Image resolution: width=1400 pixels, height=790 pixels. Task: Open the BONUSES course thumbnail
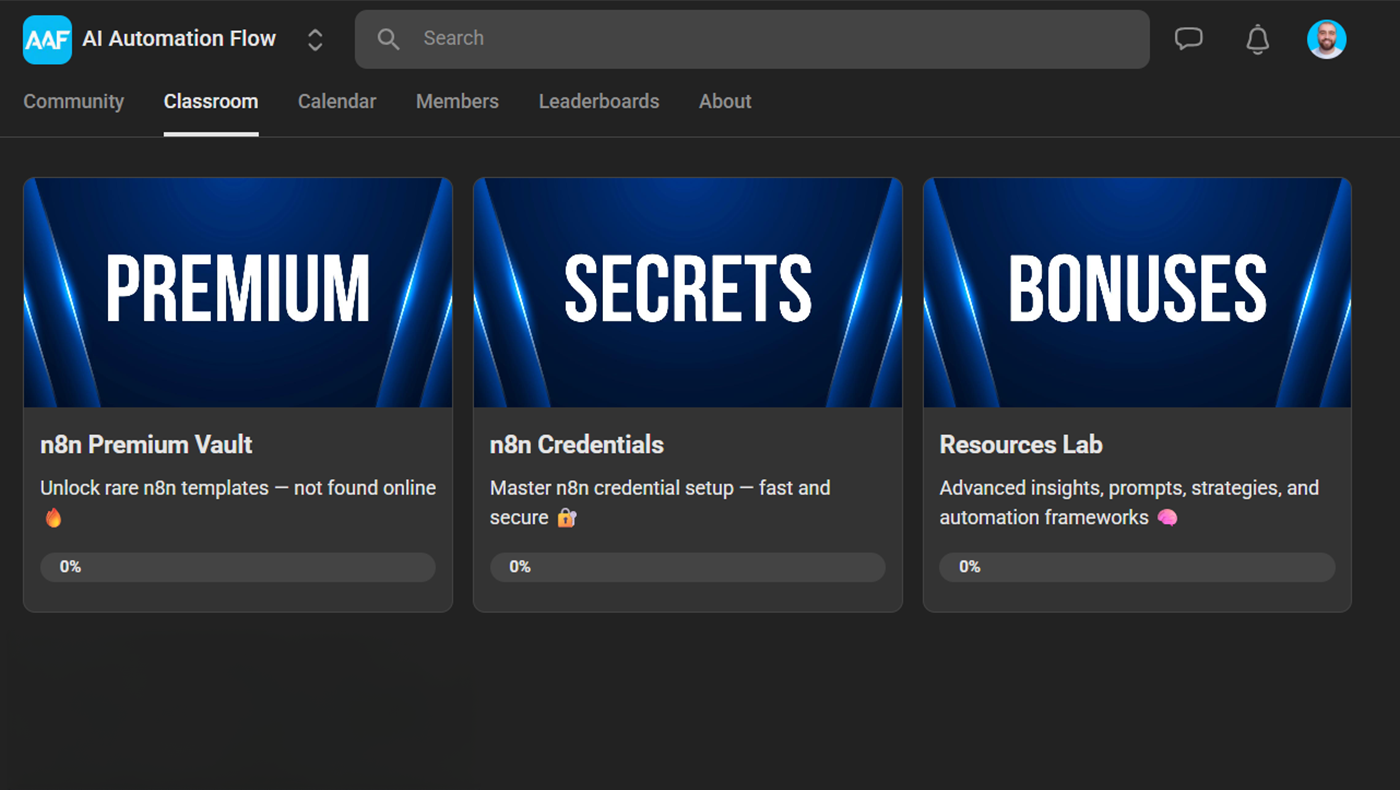coord(1137,292)
